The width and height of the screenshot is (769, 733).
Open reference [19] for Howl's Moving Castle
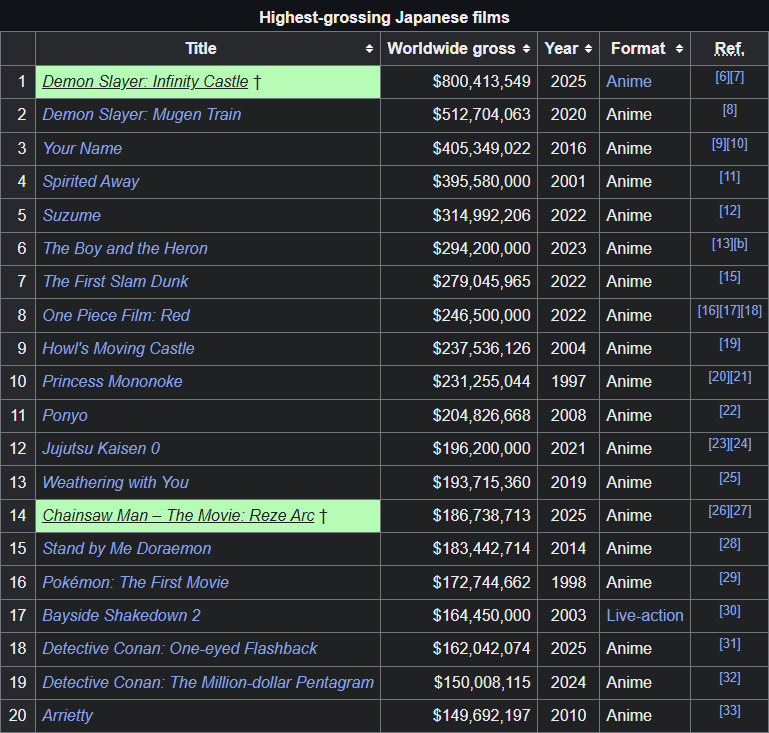click(x=730, y=344)
